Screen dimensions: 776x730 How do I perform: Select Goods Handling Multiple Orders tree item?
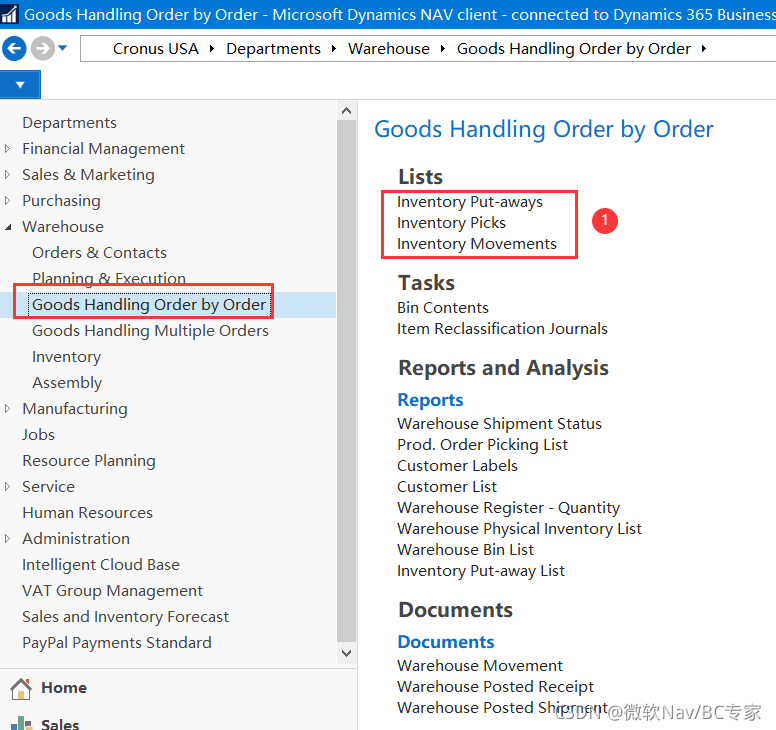(150, 331)
